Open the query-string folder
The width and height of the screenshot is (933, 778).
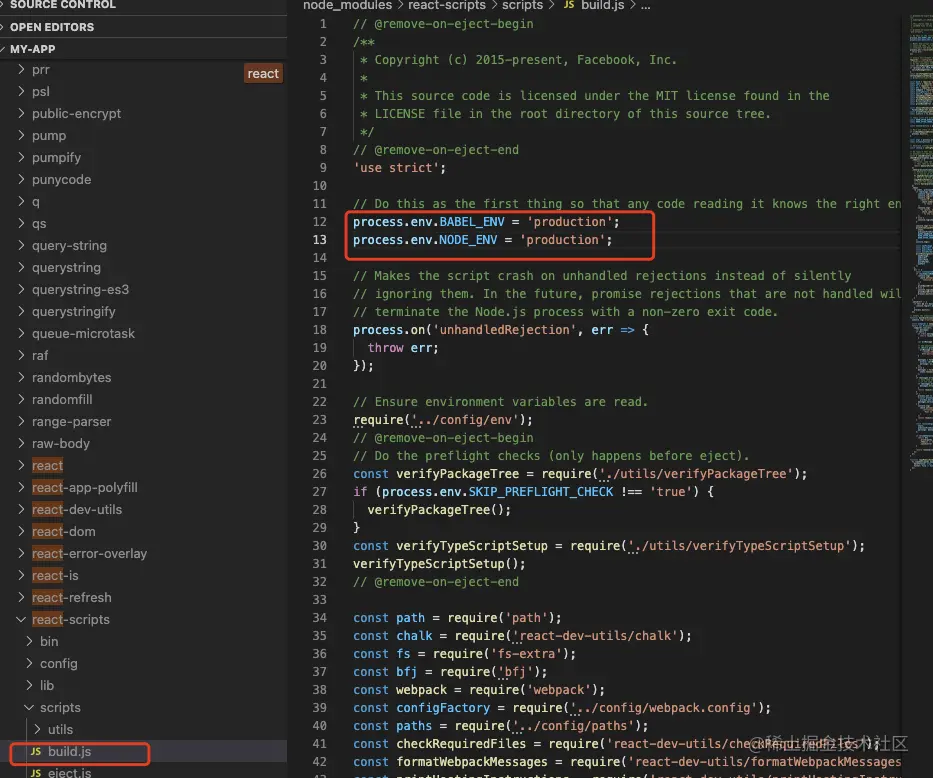pos(70,245)
